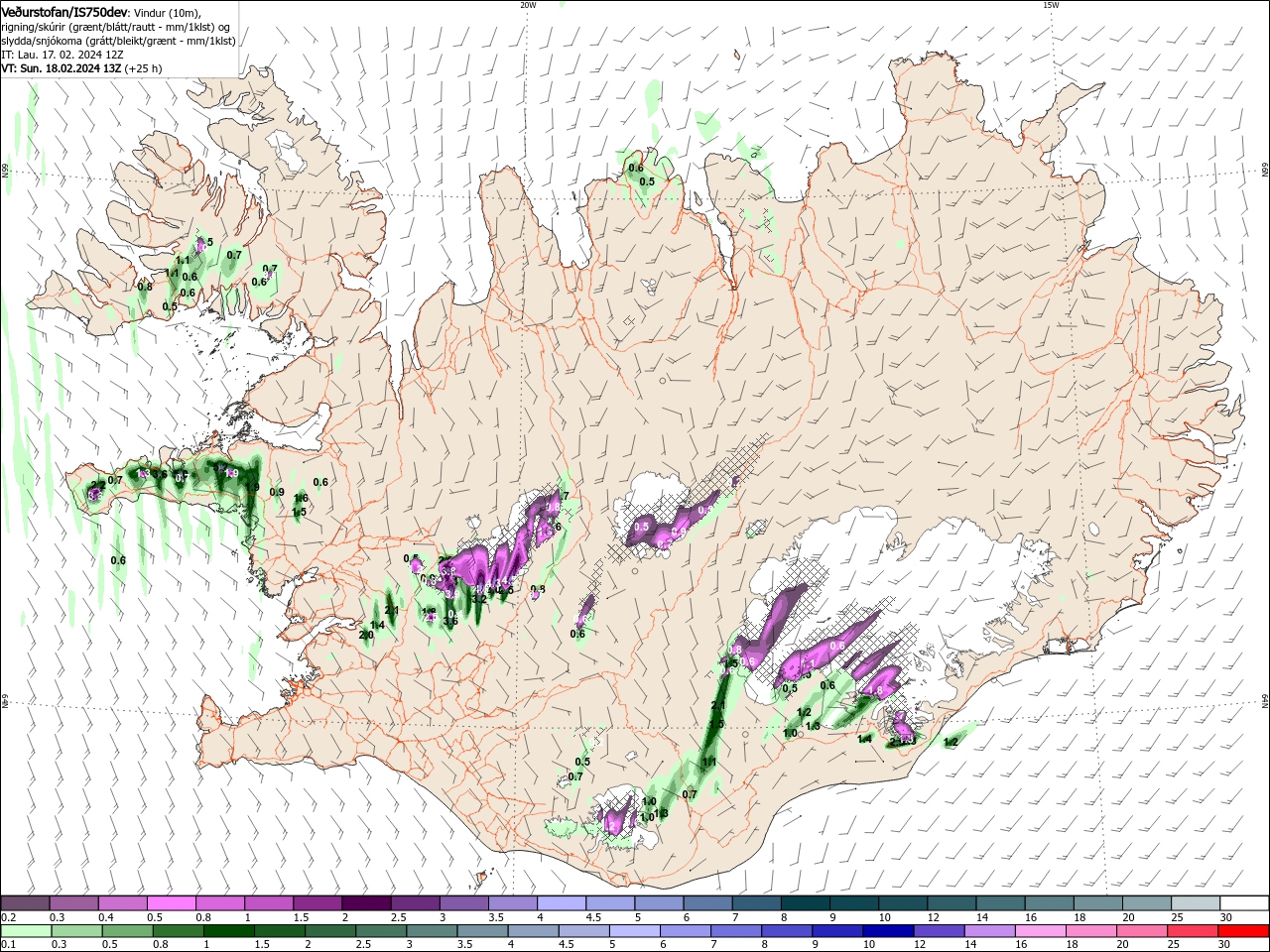The image size is (1270, 952).
Task: Click the '1.2' value near the southeast coast
Action: (951, 742)
